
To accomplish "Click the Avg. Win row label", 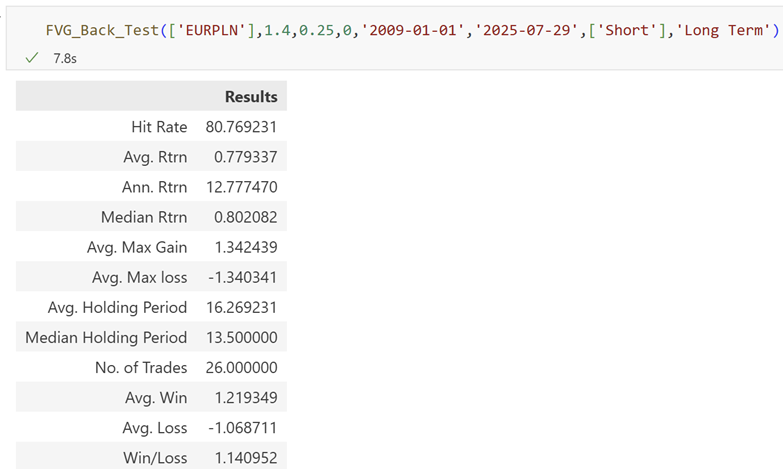I will pos(156,398).
